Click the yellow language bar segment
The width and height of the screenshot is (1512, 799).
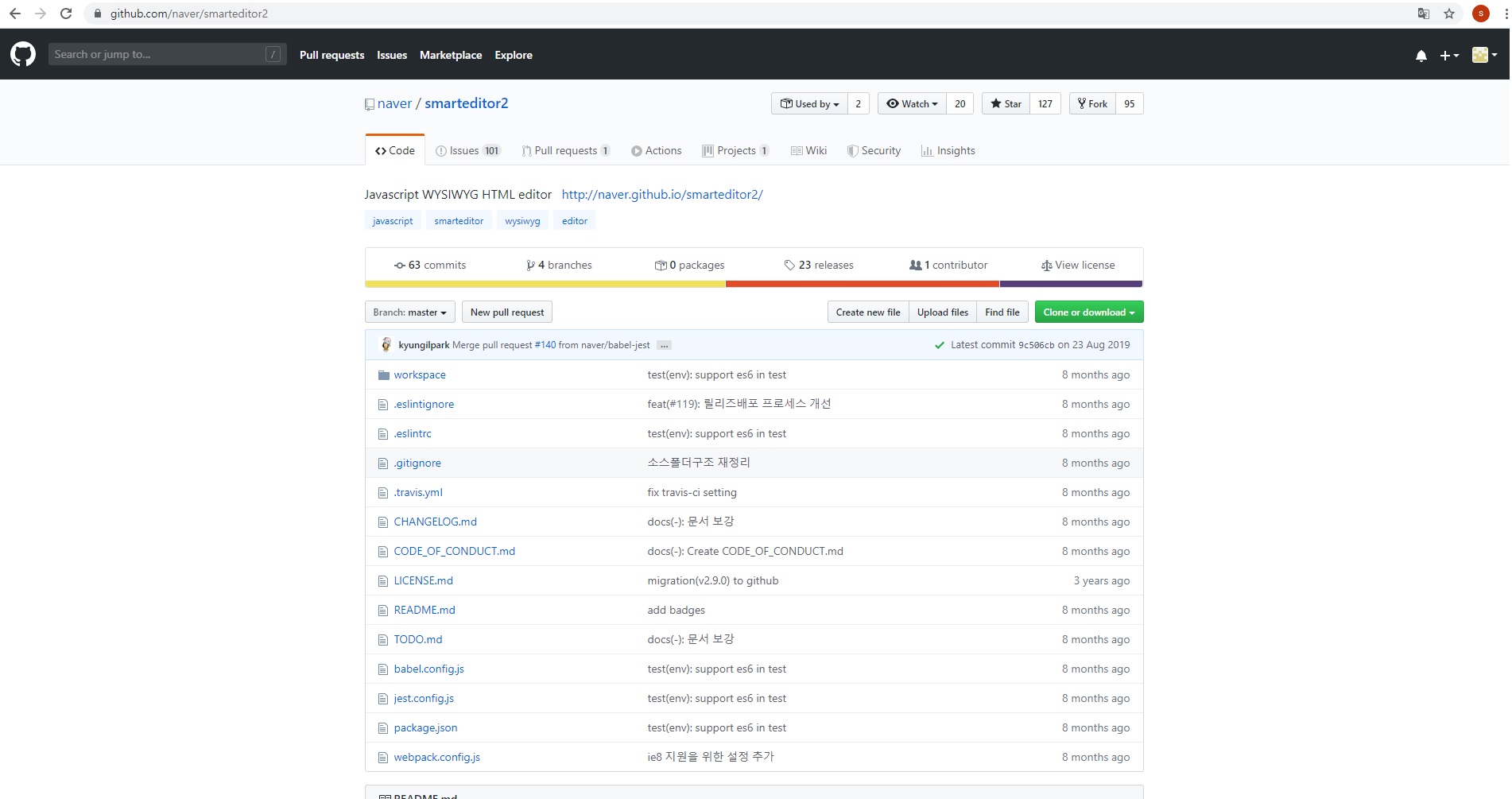[x=545, y=284]
